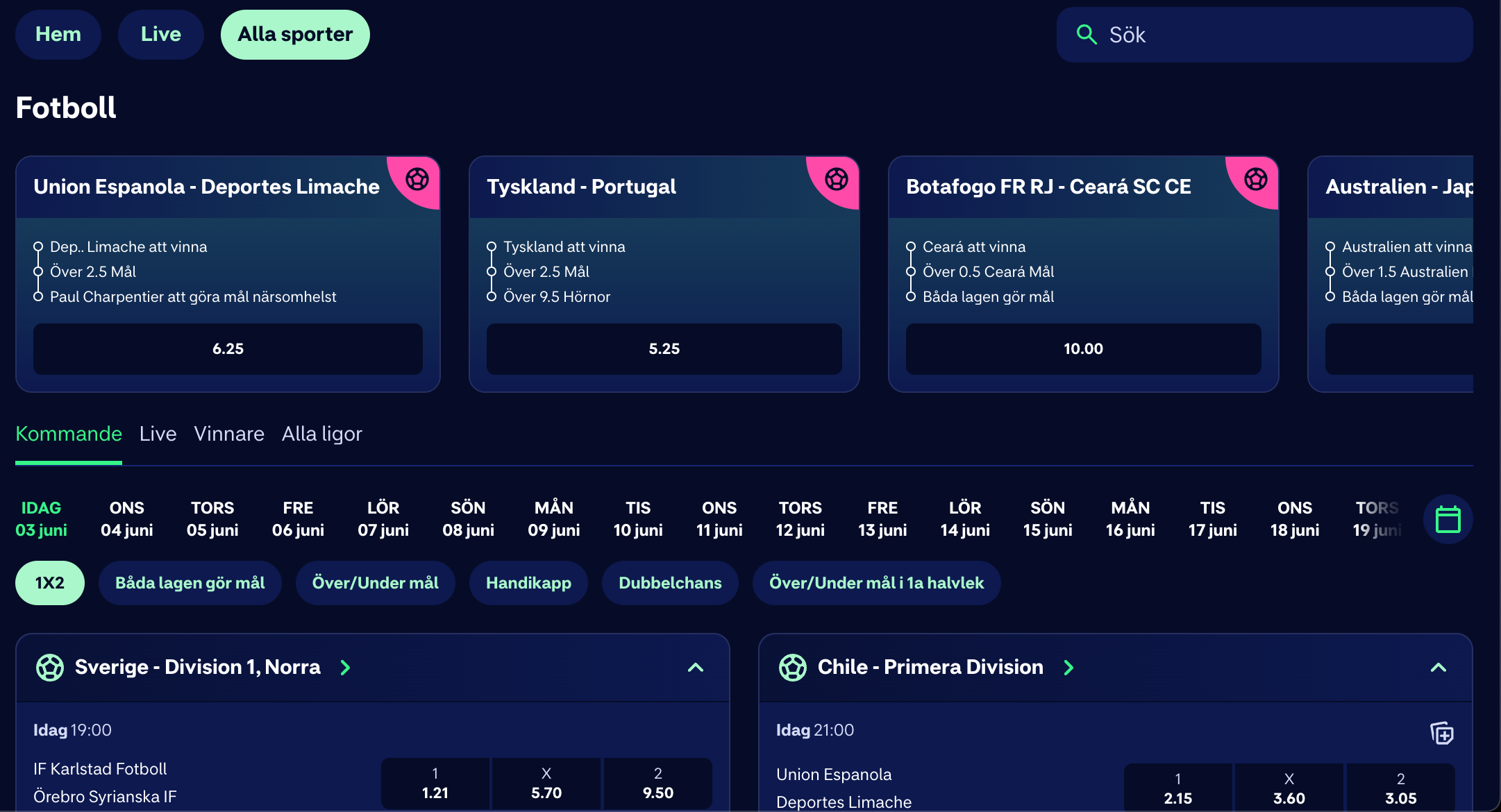Select the Över/Under mål filter
This screenshot has height=812, width=1501.
(375, 583)
